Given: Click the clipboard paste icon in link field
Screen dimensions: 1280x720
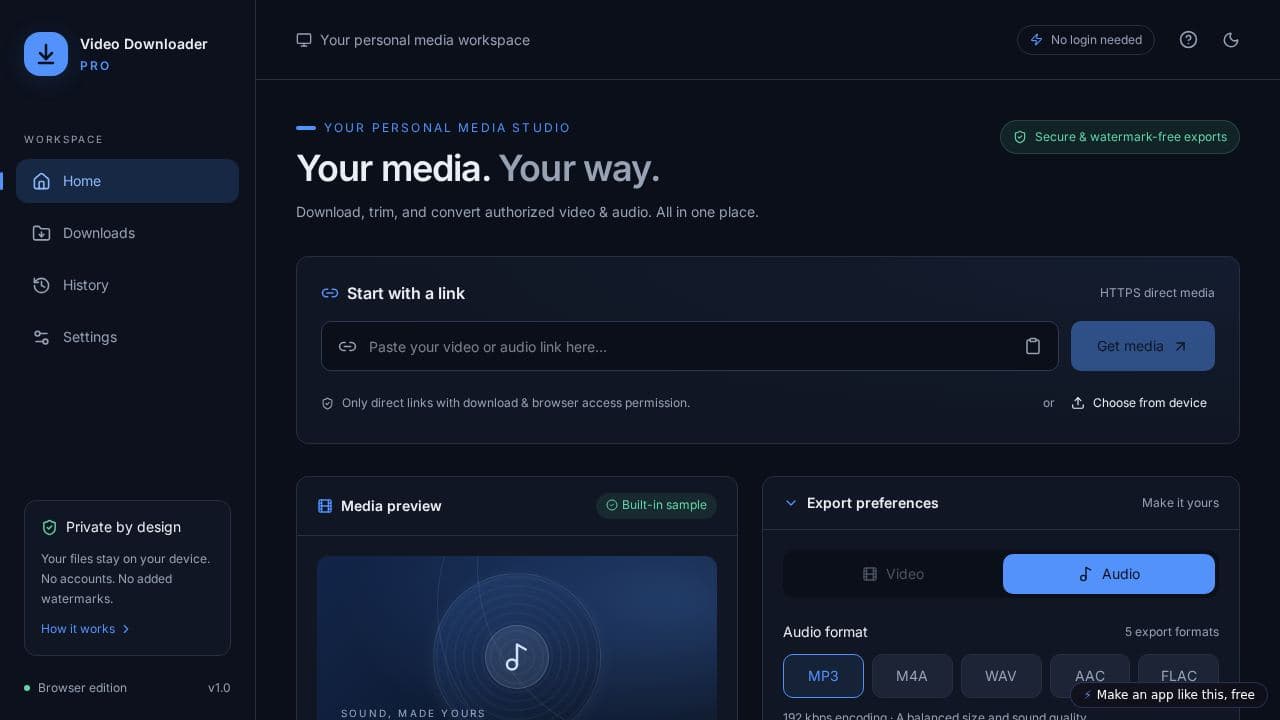Looking at the screenshot, I should 1033,346.
